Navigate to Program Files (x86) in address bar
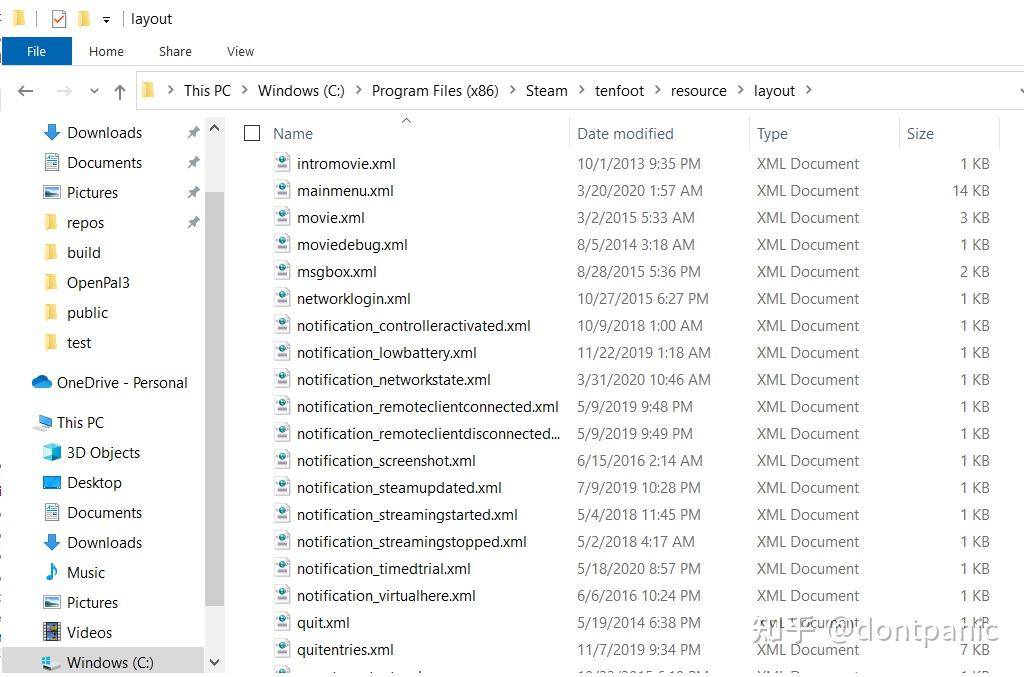Image resolution: width=1024 pixels, height=677 pixels. pos(435,91)
